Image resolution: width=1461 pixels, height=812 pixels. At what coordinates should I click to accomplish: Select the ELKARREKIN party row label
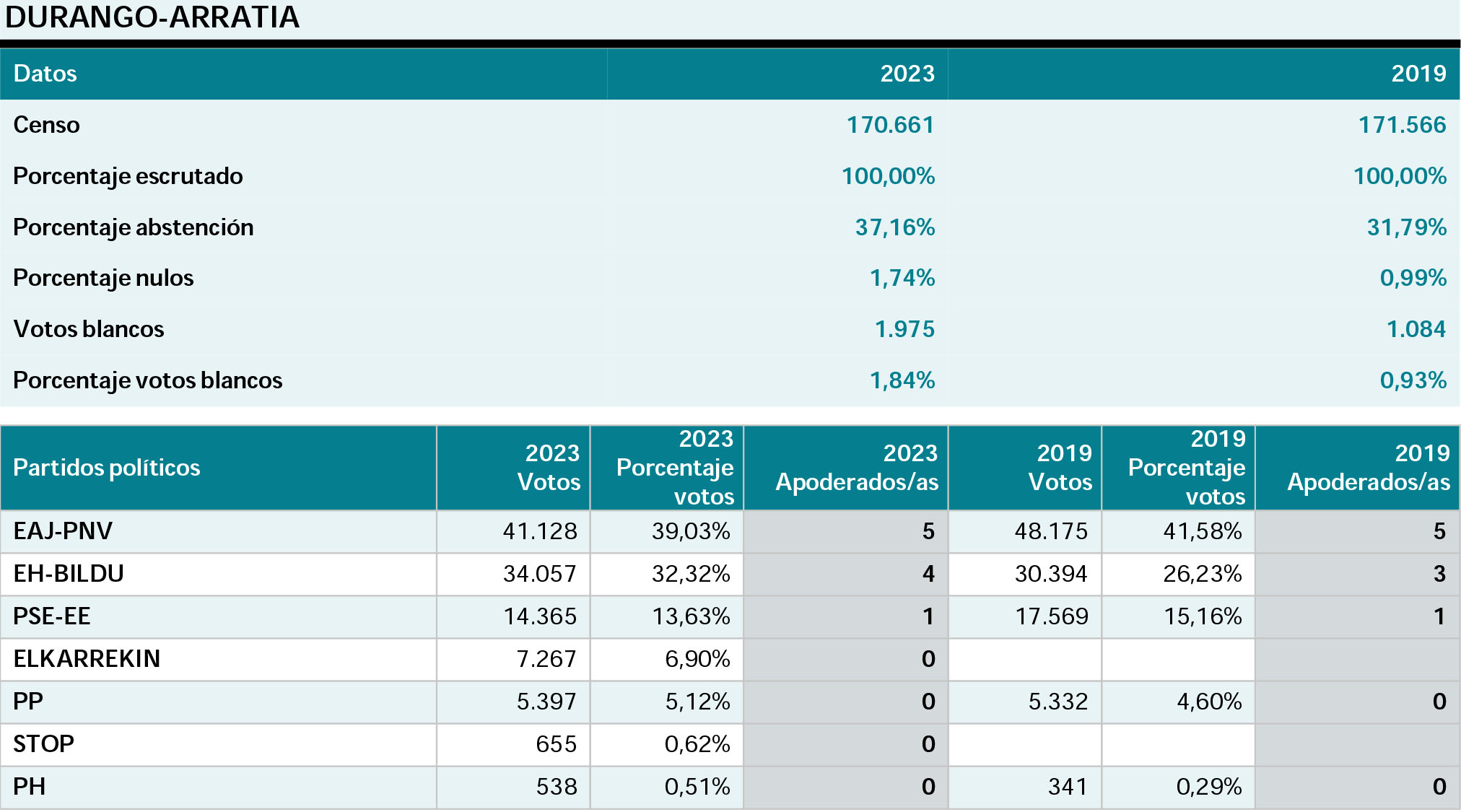[x=87, y=659]
